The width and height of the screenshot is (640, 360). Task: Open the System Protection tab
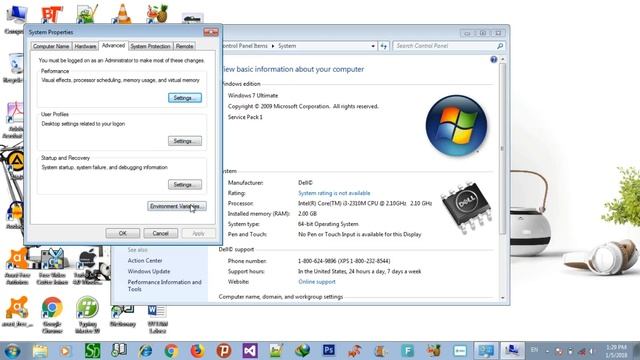click(x=150, y=46)
